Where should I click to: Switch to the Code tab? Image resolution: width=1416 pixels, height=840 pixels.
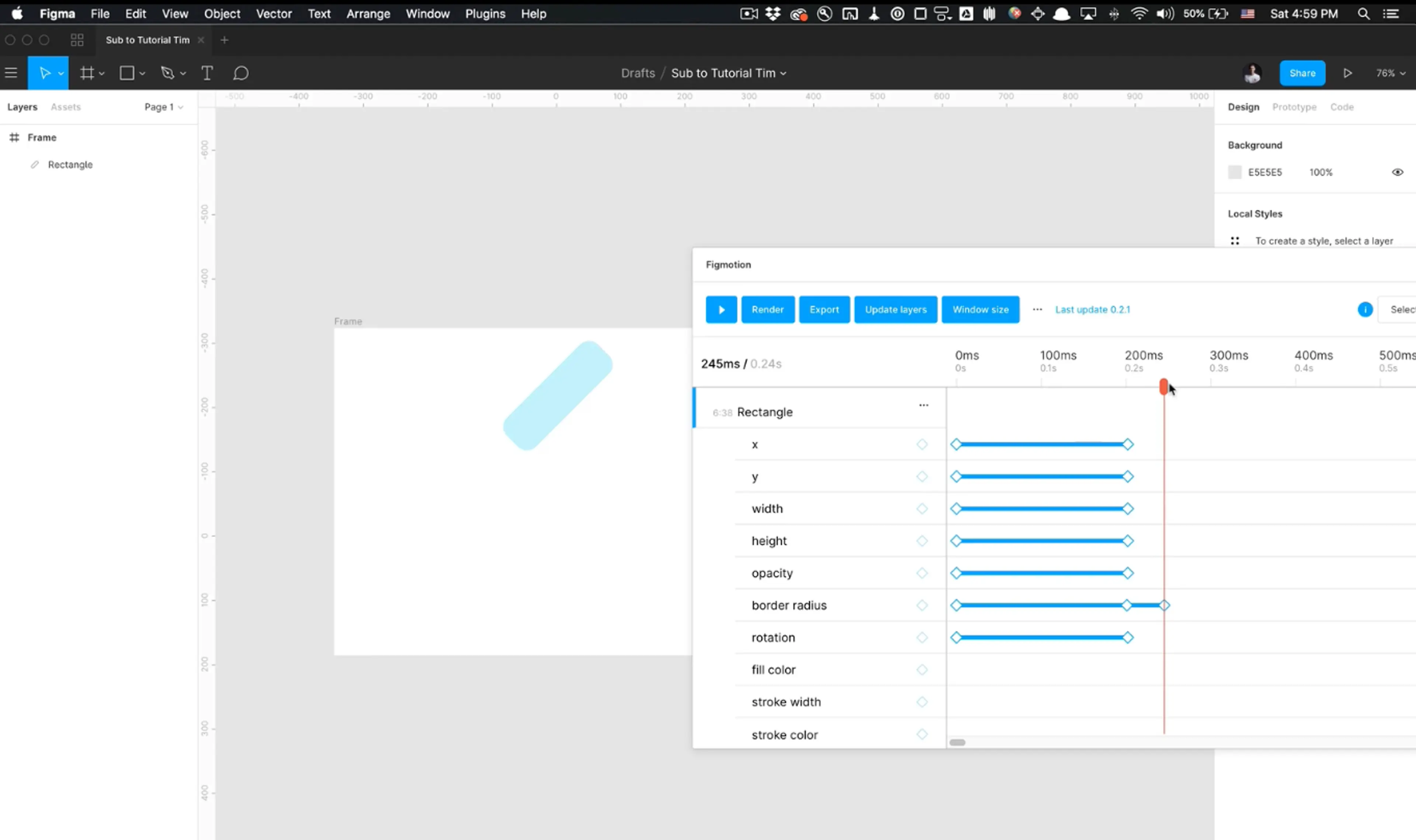point(1341,107)
